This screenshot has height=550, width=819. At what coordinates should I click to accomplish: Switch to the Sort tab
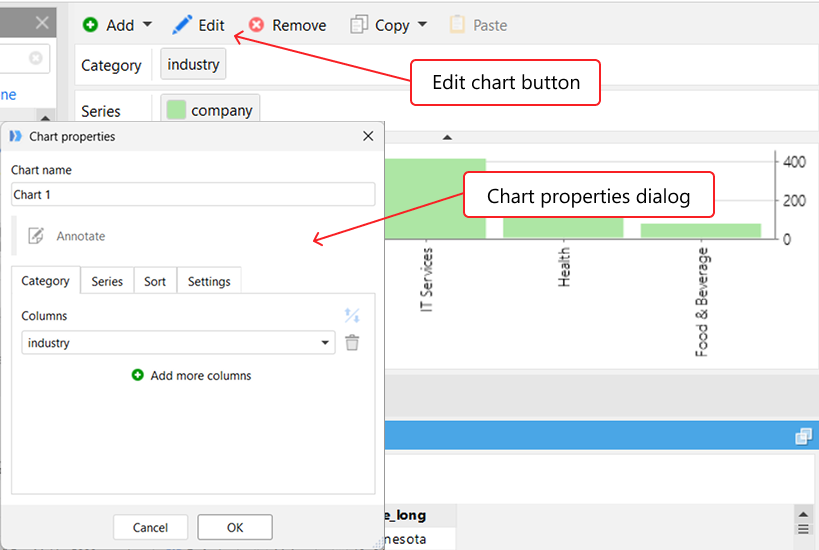155,282
